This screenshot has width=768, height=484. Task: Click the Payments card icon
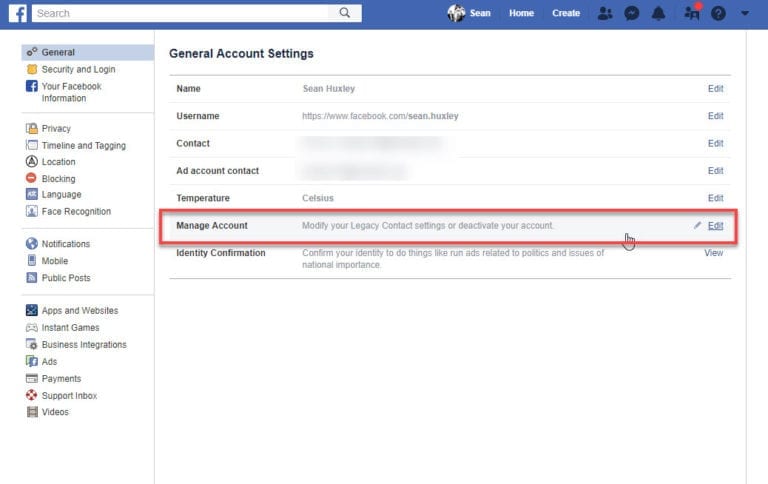coord(32,378)
